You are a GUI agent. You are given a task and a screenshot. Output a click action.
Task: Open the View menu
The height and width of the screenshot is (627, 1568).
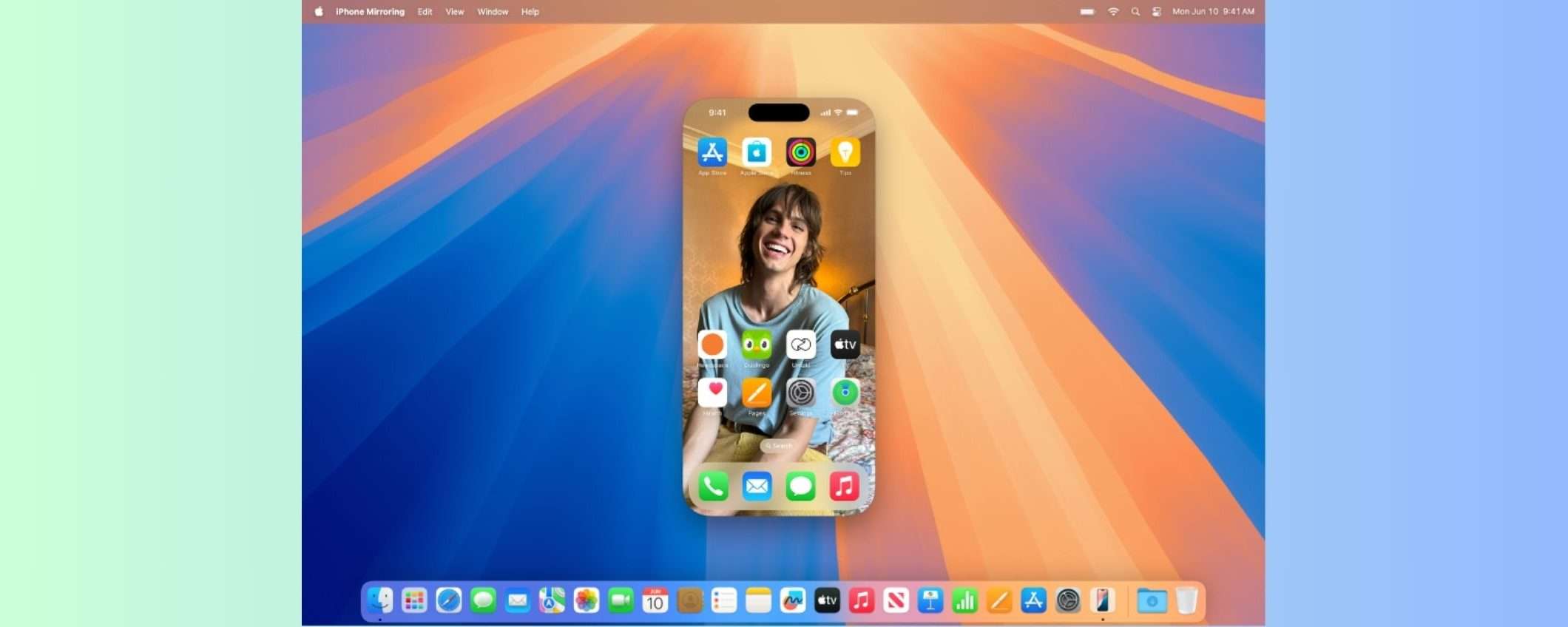[x=455, y=12]
